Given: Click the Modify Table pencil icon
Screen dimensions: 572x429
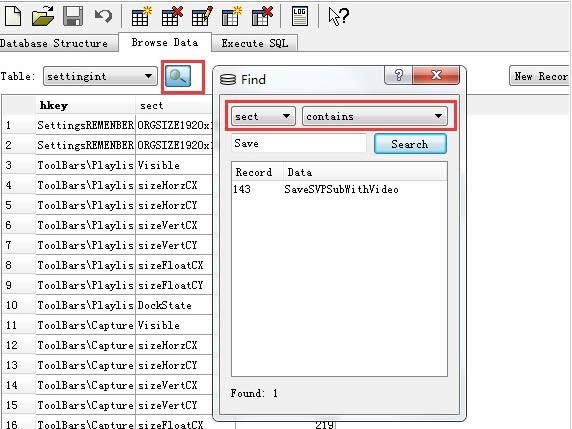Looking at the screenshot, I should (202, 16).
